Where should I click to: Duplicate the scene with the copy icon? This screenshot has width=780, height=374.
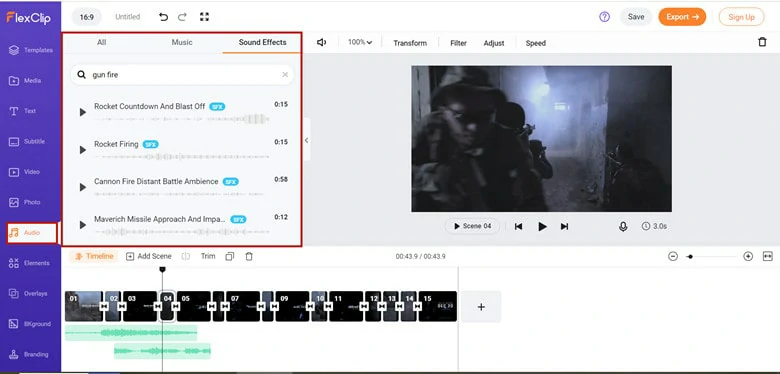coord(229,257)
